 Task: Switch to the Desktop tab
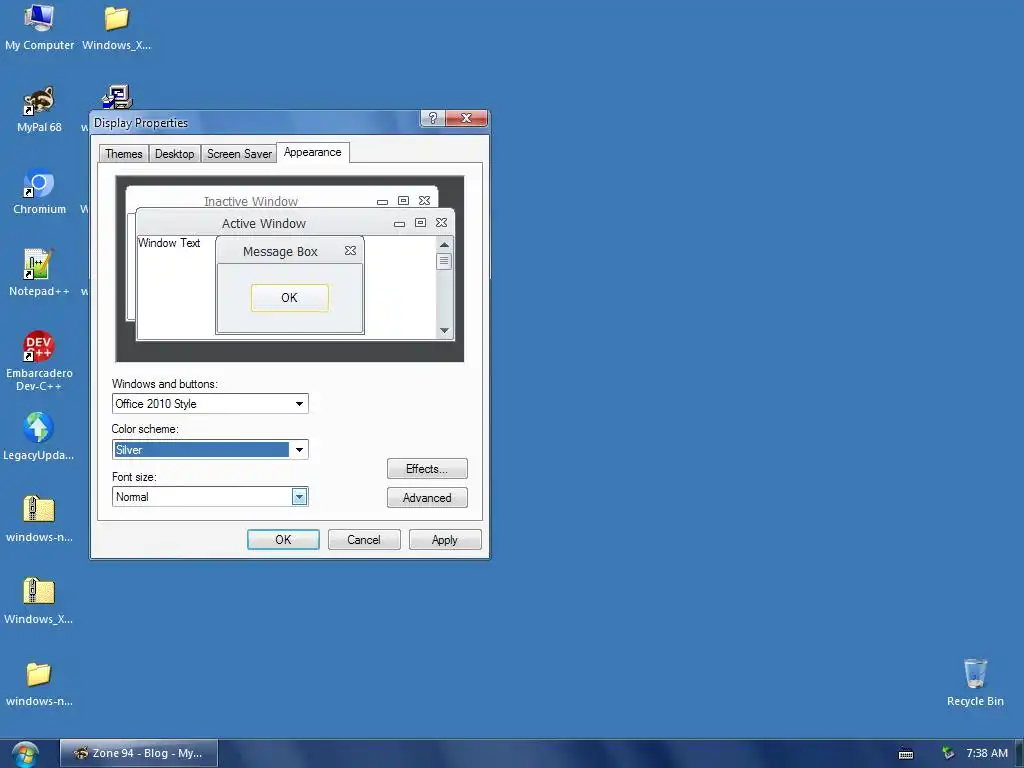point(174,154)
